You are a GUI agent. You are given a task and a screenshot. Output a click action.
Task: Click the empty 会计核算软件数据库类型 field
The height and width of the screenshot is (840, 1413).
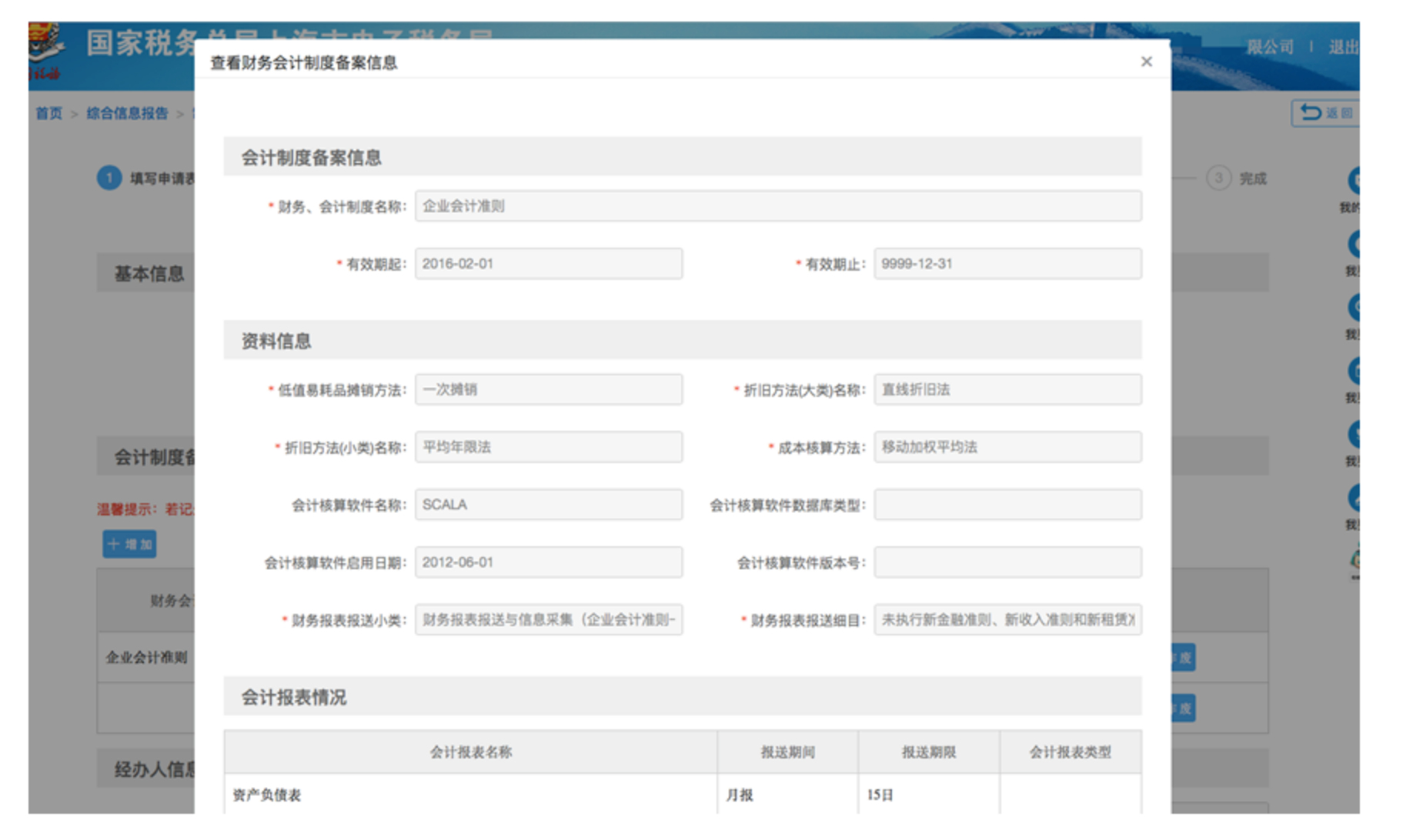click(x=1007, y=505)
